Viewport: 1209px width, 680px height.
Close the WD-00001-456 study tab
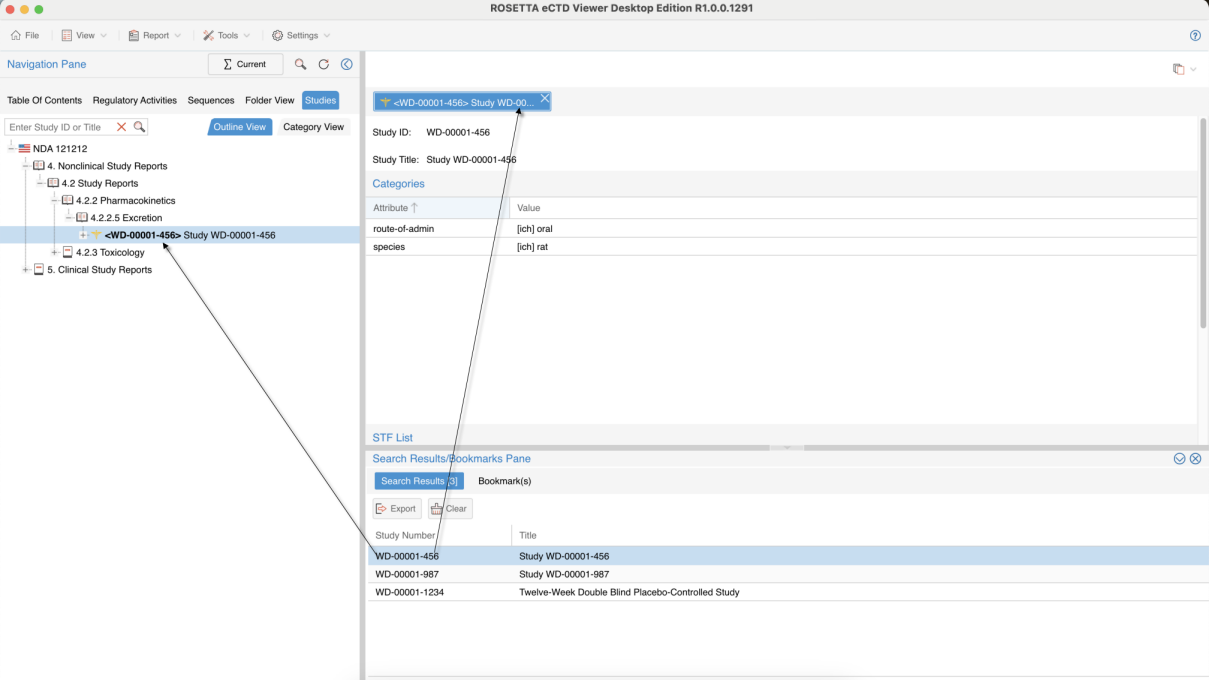(544, 98)
